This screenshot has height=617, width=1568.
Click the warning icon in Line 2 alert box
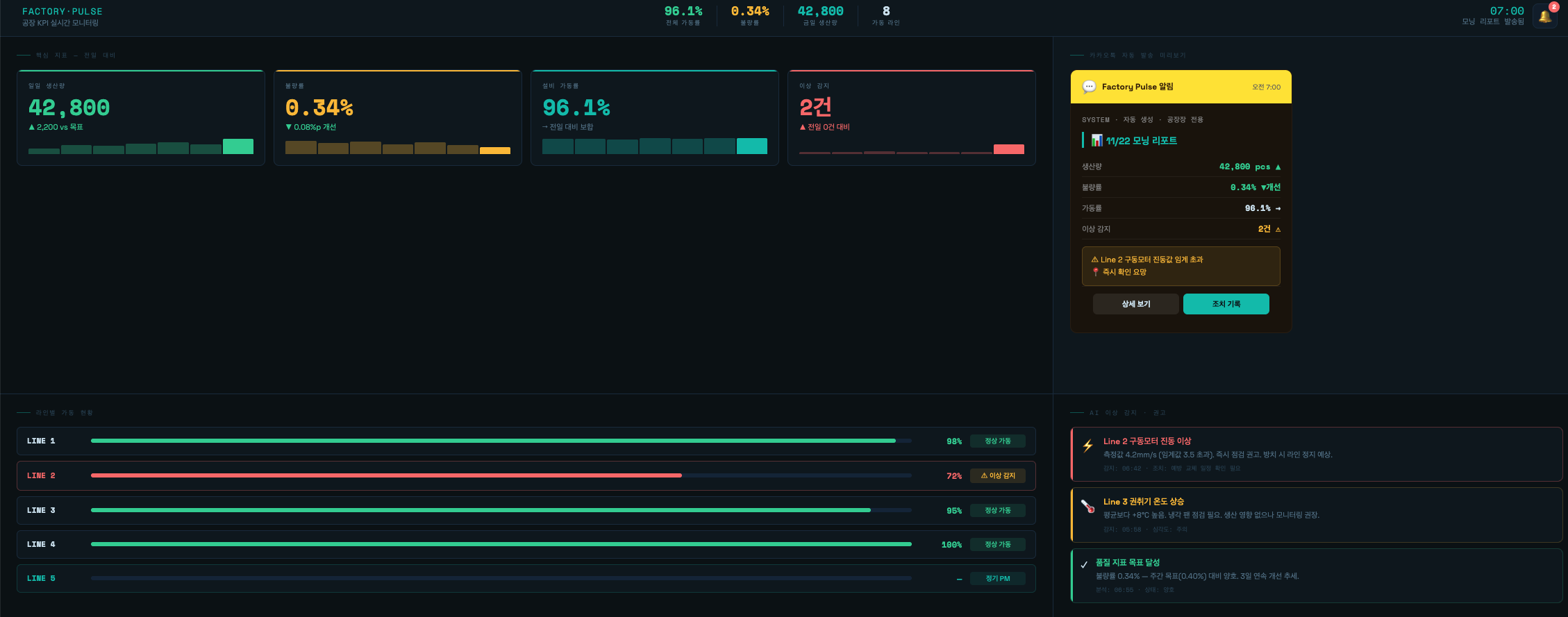(x=1095, y=260)
